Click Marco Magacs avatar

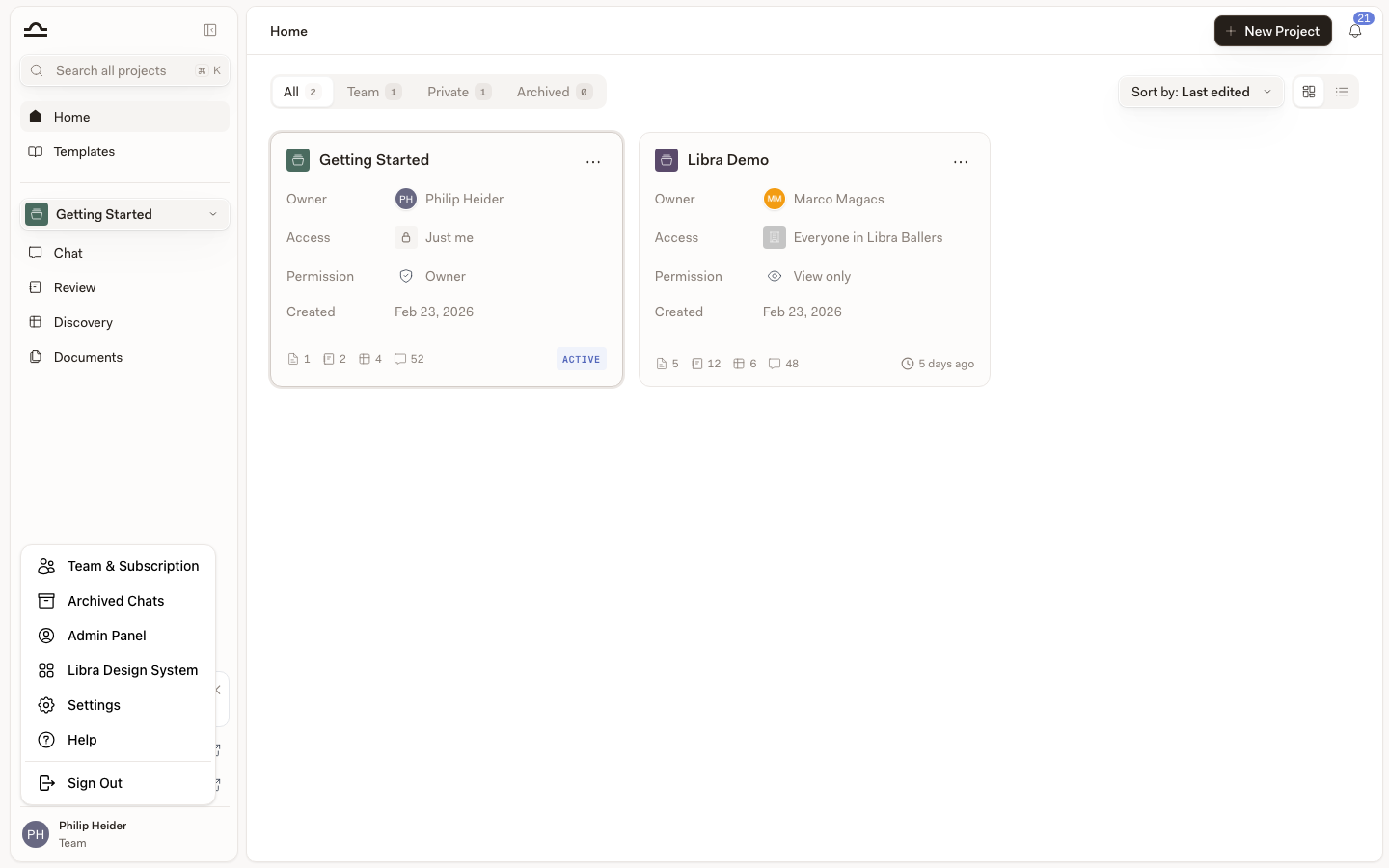coord(775,199)
